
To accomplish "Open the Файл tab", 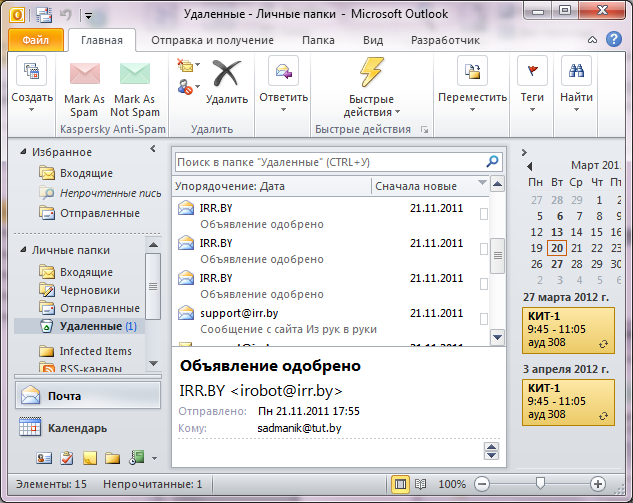I will click(x=36, y=40).
